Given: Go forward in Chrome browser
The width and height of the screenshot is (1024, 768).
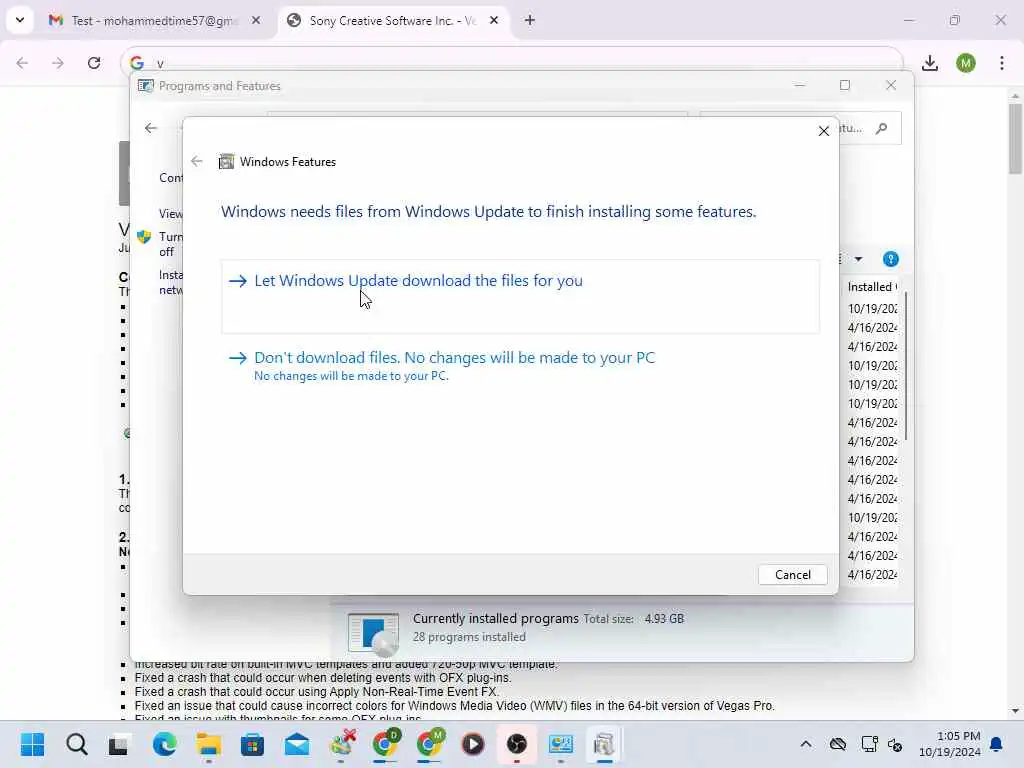Looking at the screenshot, I should click(x=58, y=63).
